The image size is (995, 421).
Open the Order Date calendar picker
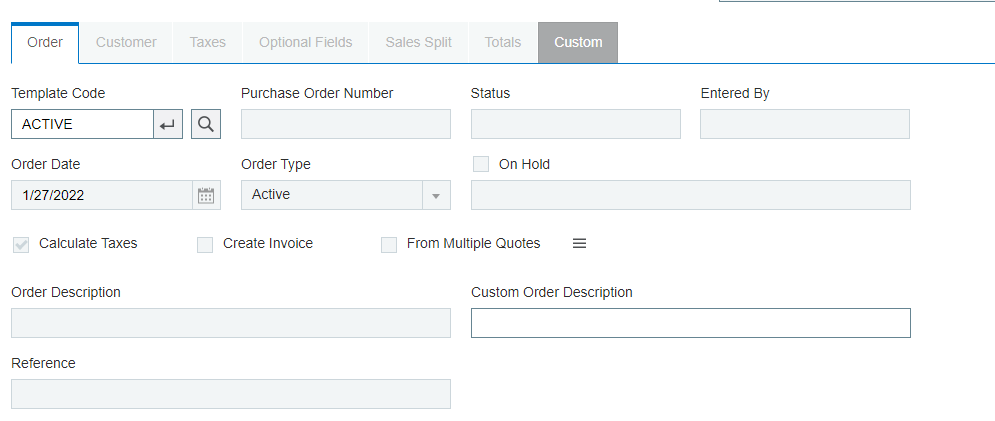(x=206, y=195)
